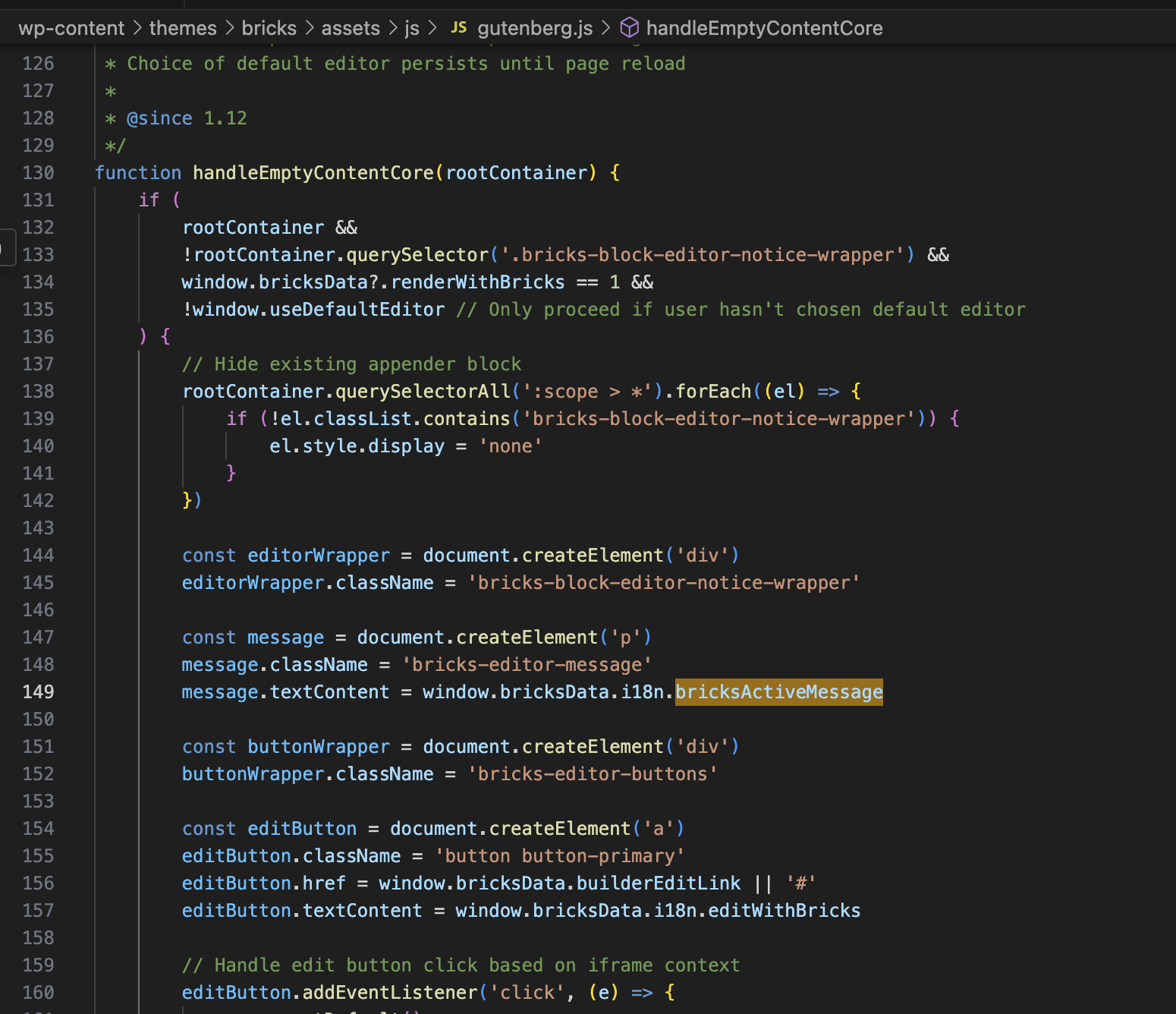The width and height of the screenshot is (1176, 1014).
Task: Click line number 130 in the gutter
Action: click(38, 173)
